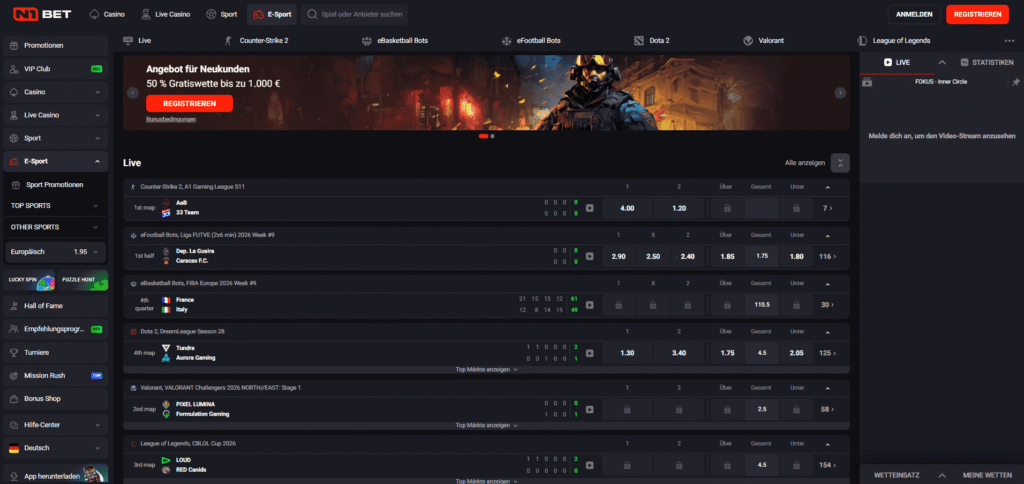Open Promotionen in the sidebar
Image resolution: width=1024 pixels, height=484 pixels.
pos(56,46)
